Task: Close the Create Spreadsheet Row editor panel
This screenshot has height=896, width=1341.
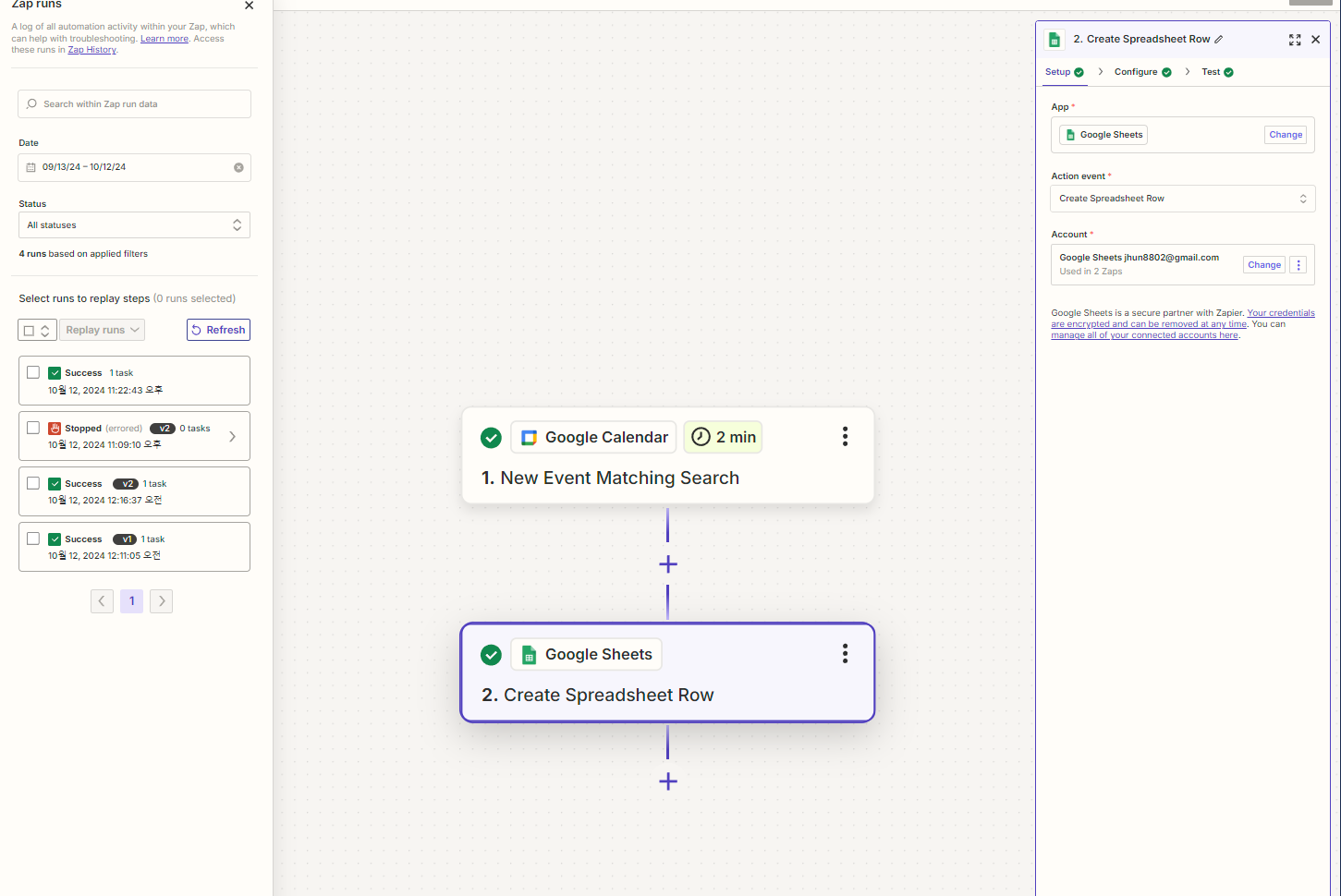Action: 1316,40
